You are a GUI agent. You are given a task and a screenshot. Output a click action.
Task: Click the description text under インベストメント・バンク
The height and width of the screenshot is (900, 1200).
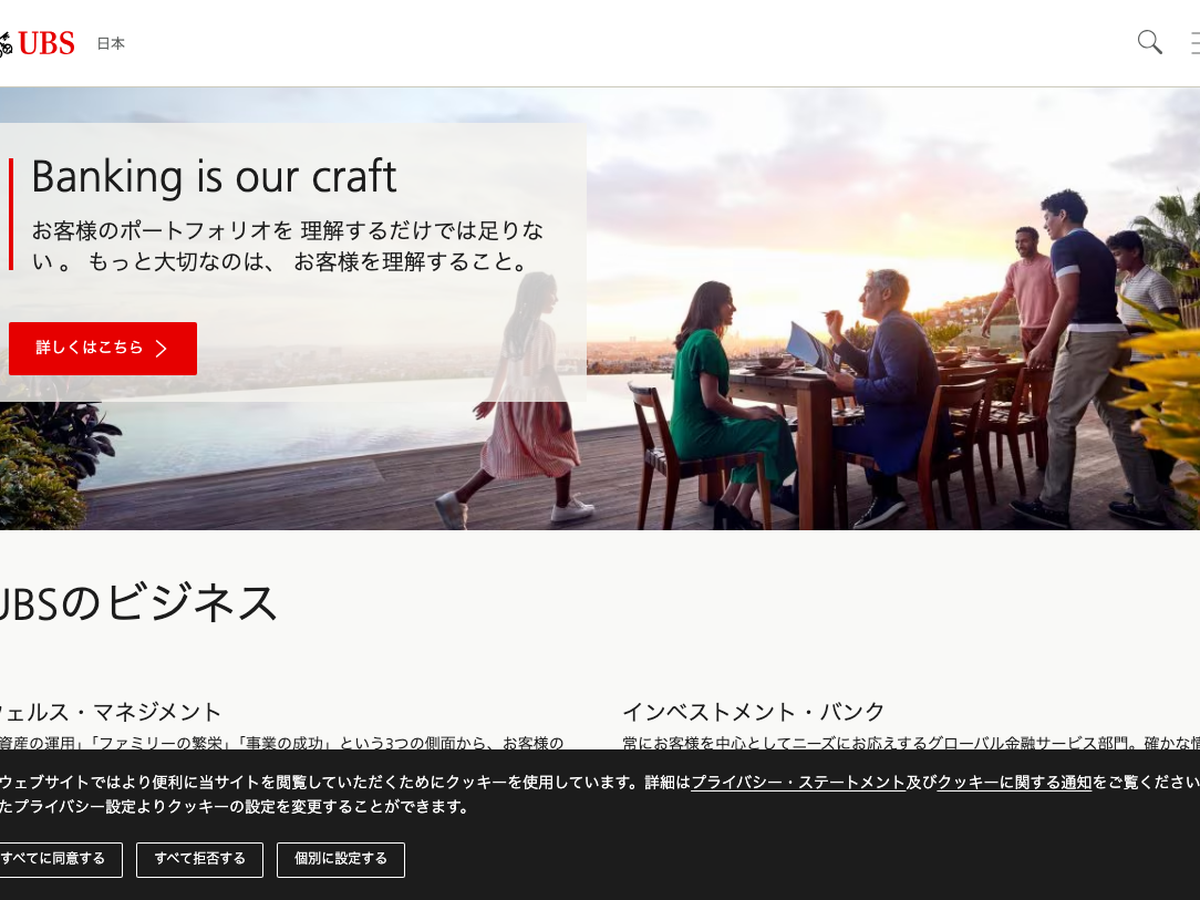click(x=900, y=743)
